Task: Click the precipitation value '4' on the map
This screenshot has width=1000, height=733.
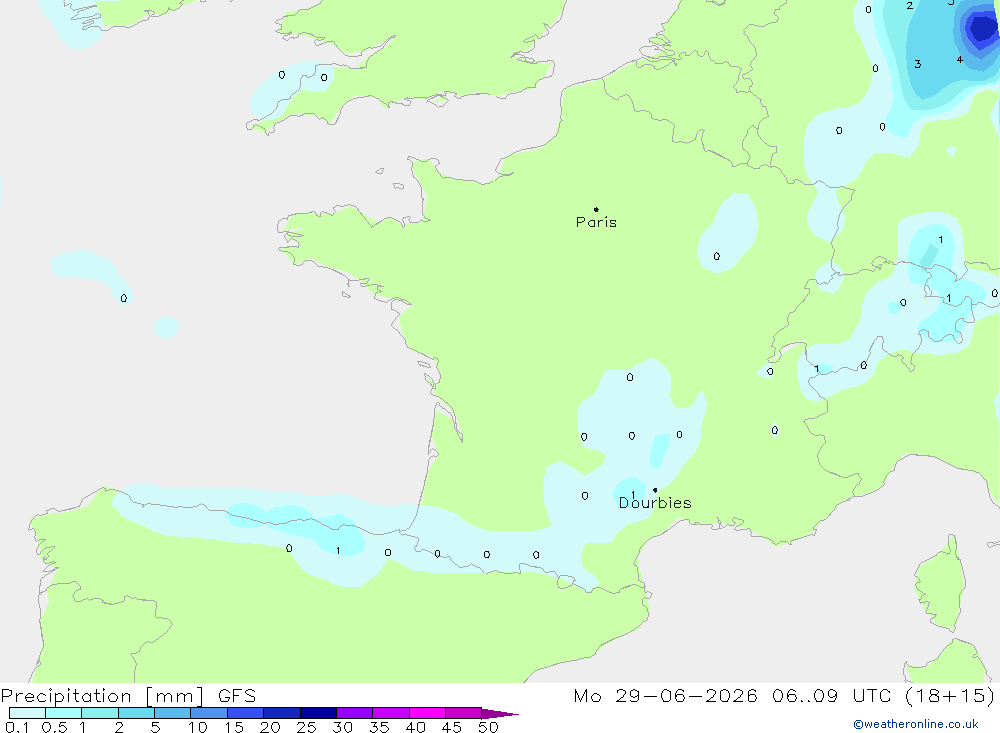Action: 960,59
